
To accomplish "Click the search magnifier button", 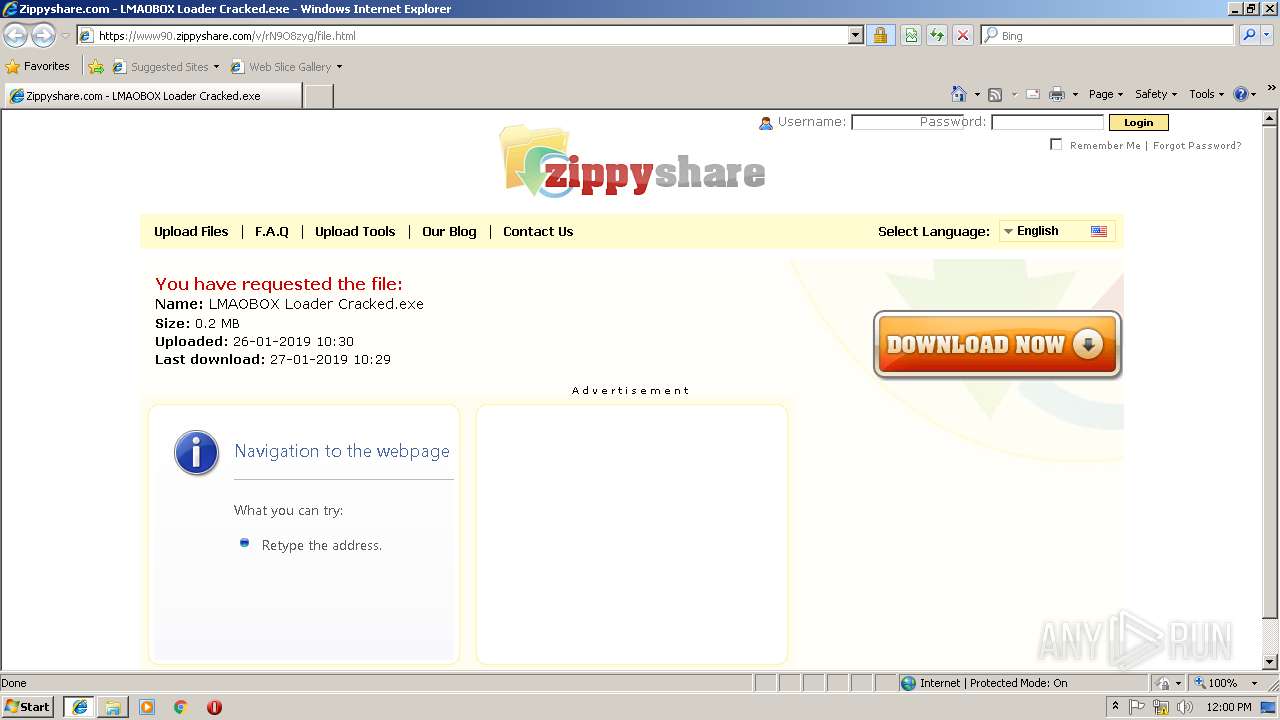I will (x=1248, y=36).
